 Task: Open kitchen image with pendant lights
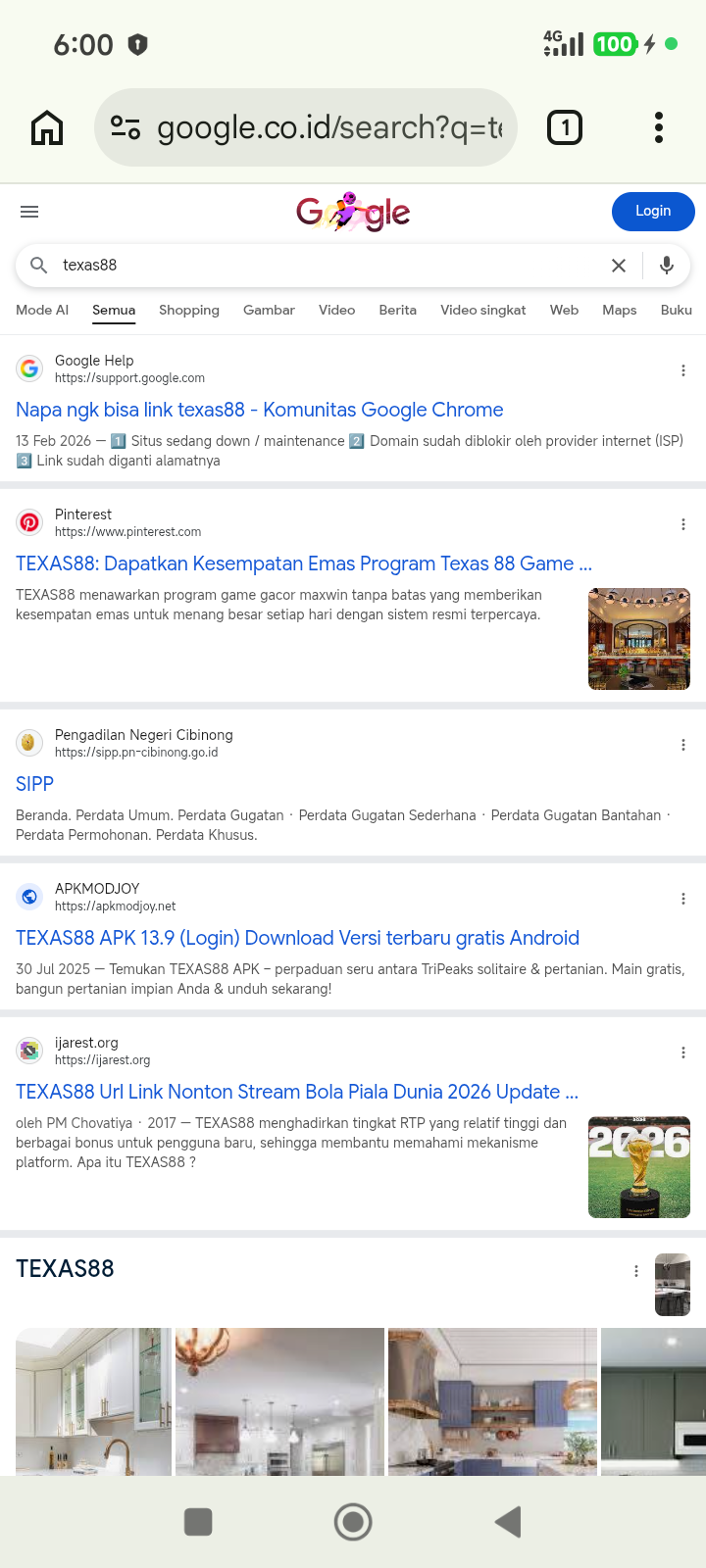point(279,1401)
